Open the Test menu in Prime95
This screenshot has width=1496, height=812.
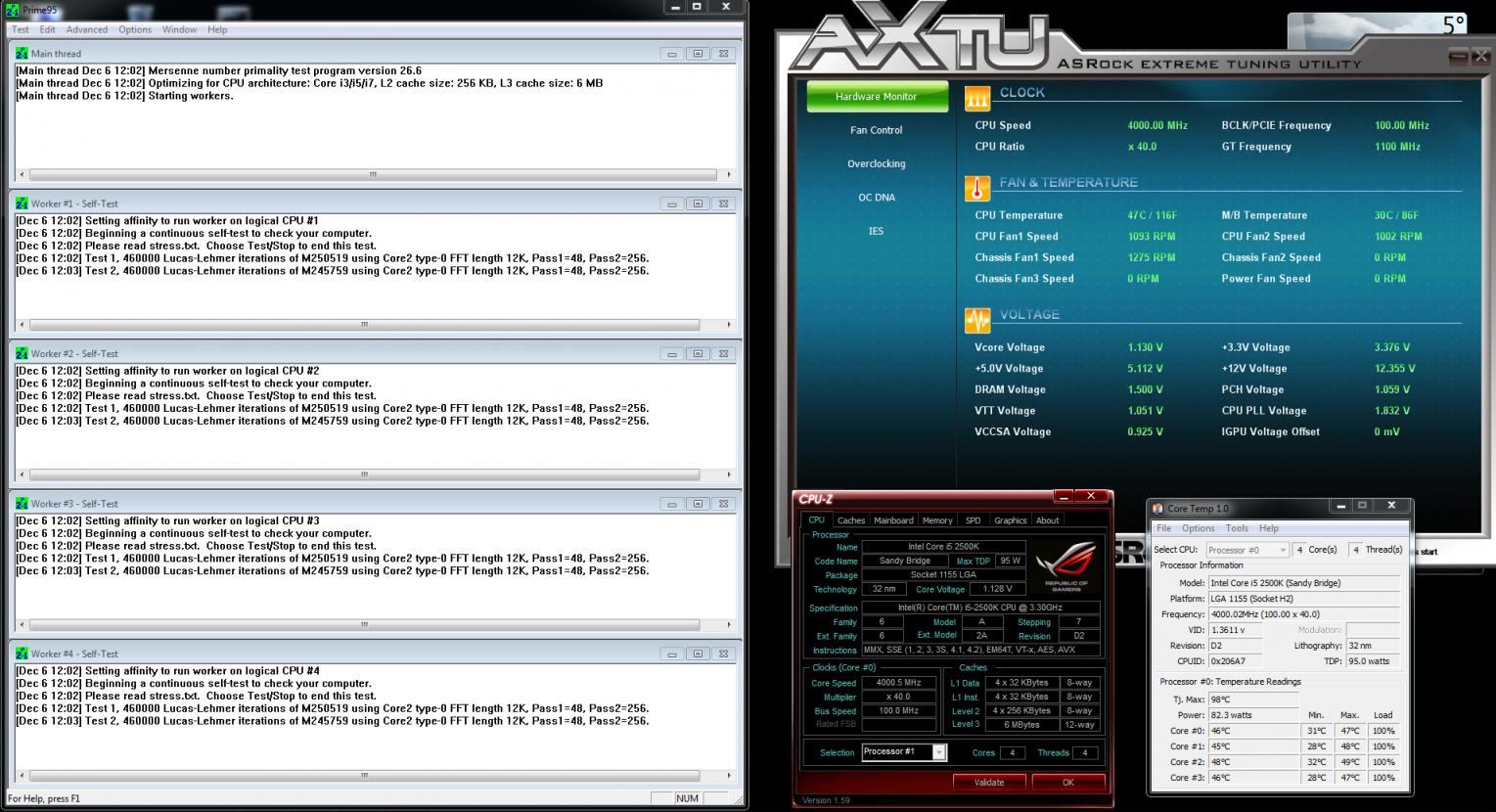(x=20, y=29)
